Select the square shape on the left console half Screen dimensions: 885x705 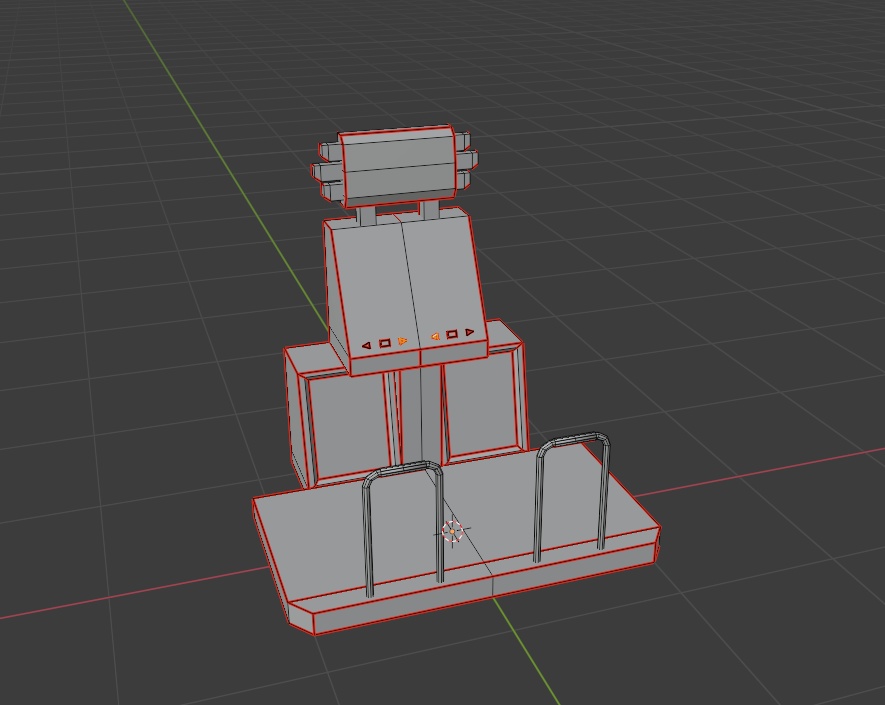385,343
